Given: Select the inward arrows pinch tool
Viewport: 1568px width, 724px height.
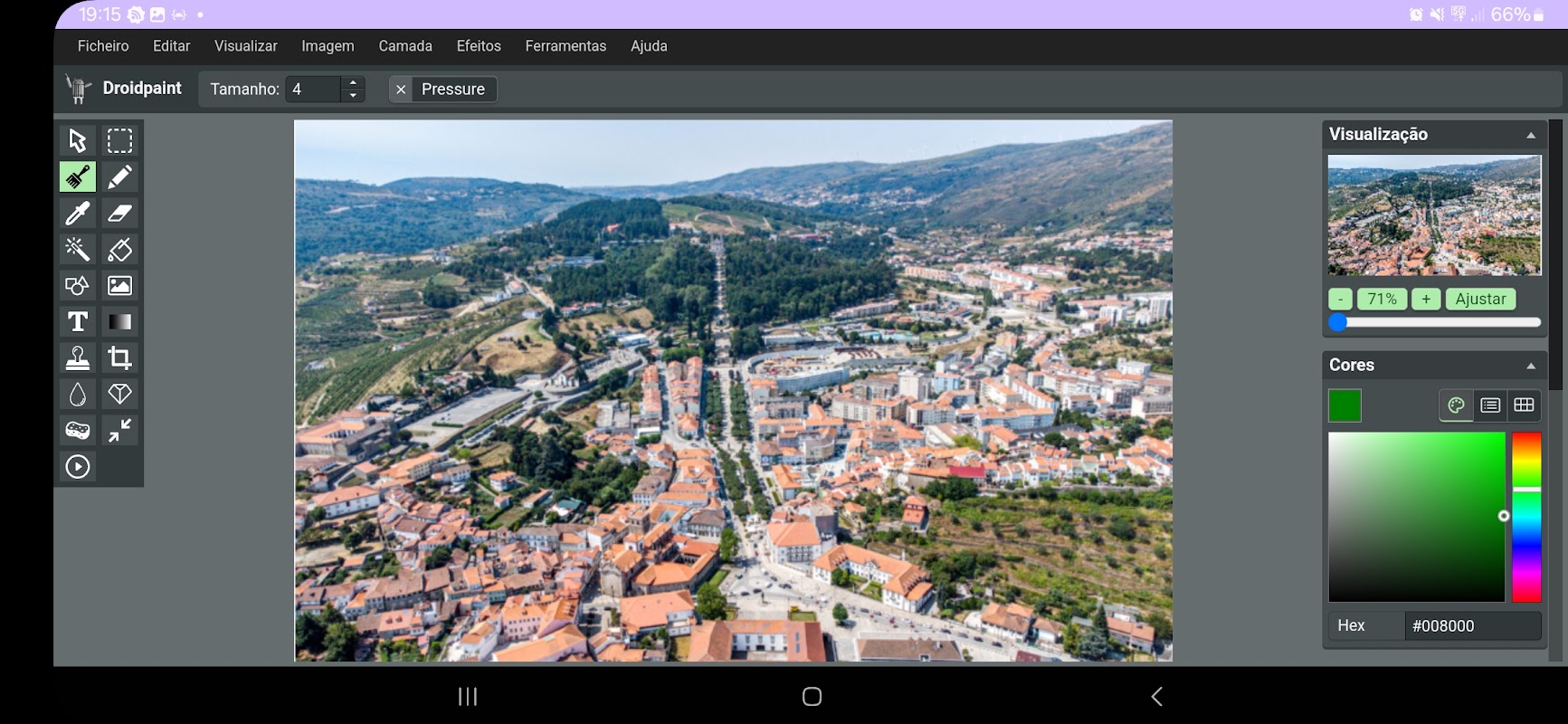Looking at the screenshot, I should click(x=119, y=430).
